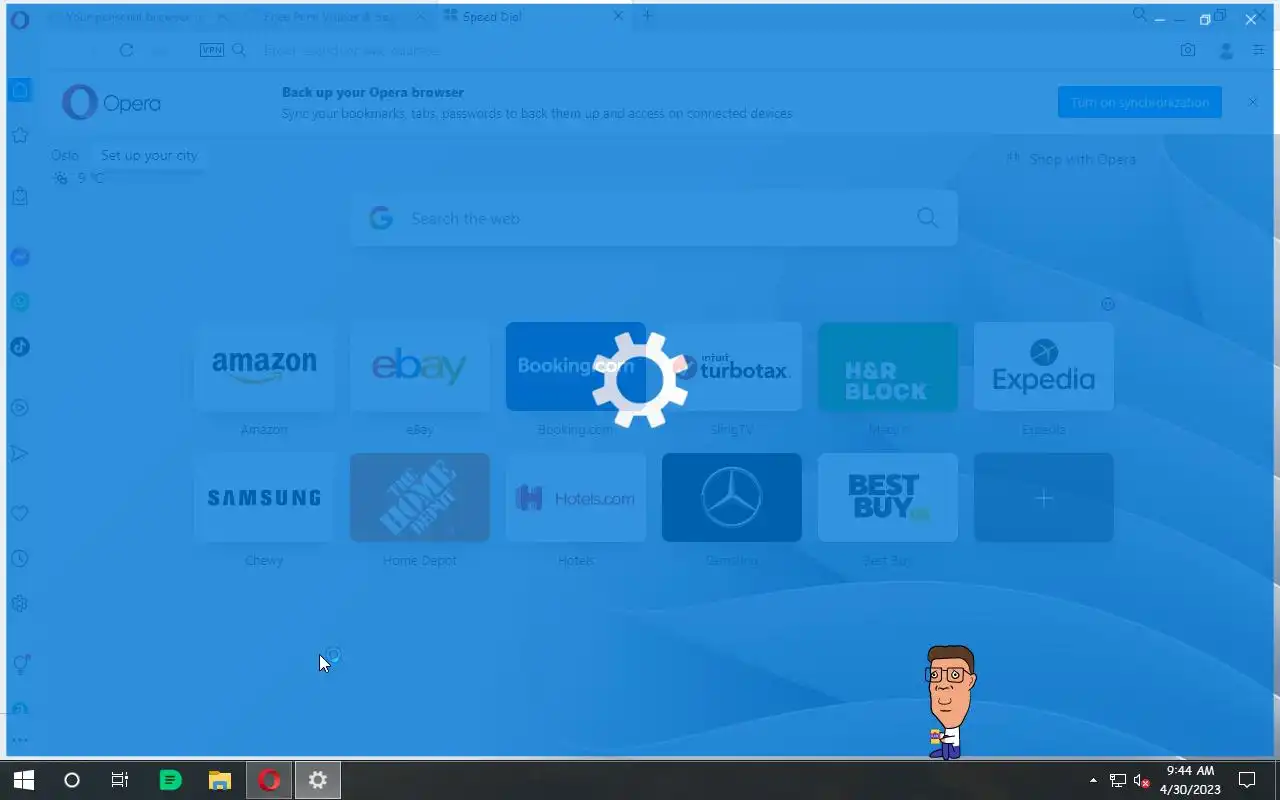This screenshot has width=1280, height=800.
Task: Open the profile account icon
Action: pos(1226,50)
